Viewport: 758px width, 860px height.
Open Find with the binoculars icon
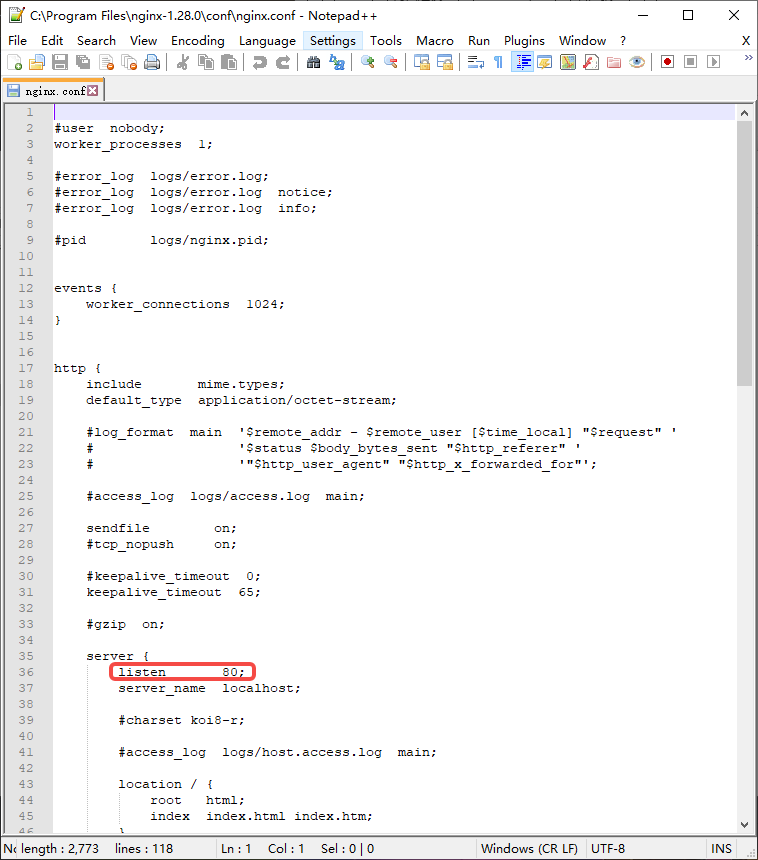point(313,62)
